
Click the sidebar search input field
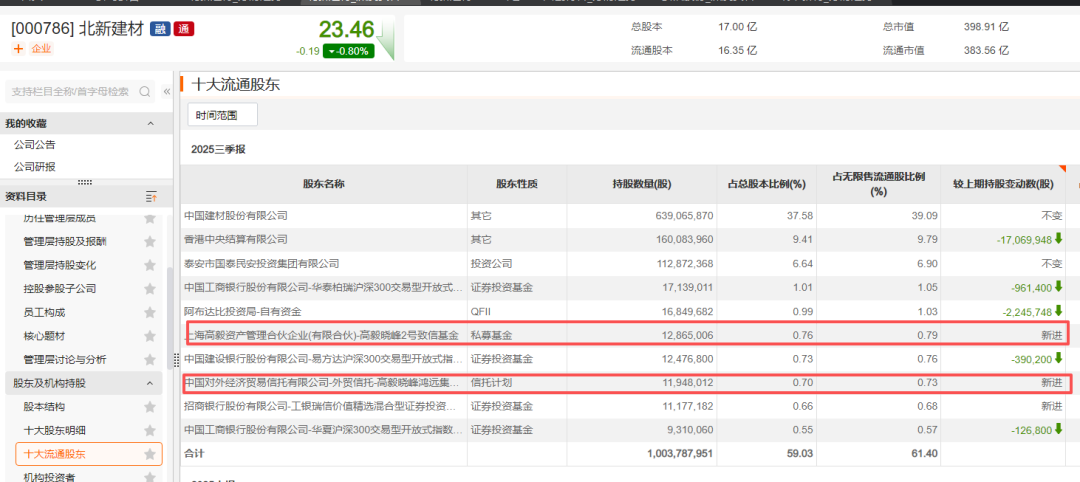(70, 92)
